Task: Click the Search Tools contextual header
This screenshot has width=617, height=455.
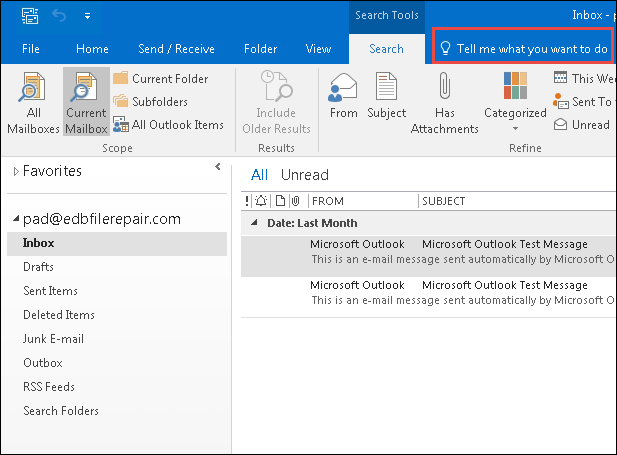Action: tap(386, 15)
